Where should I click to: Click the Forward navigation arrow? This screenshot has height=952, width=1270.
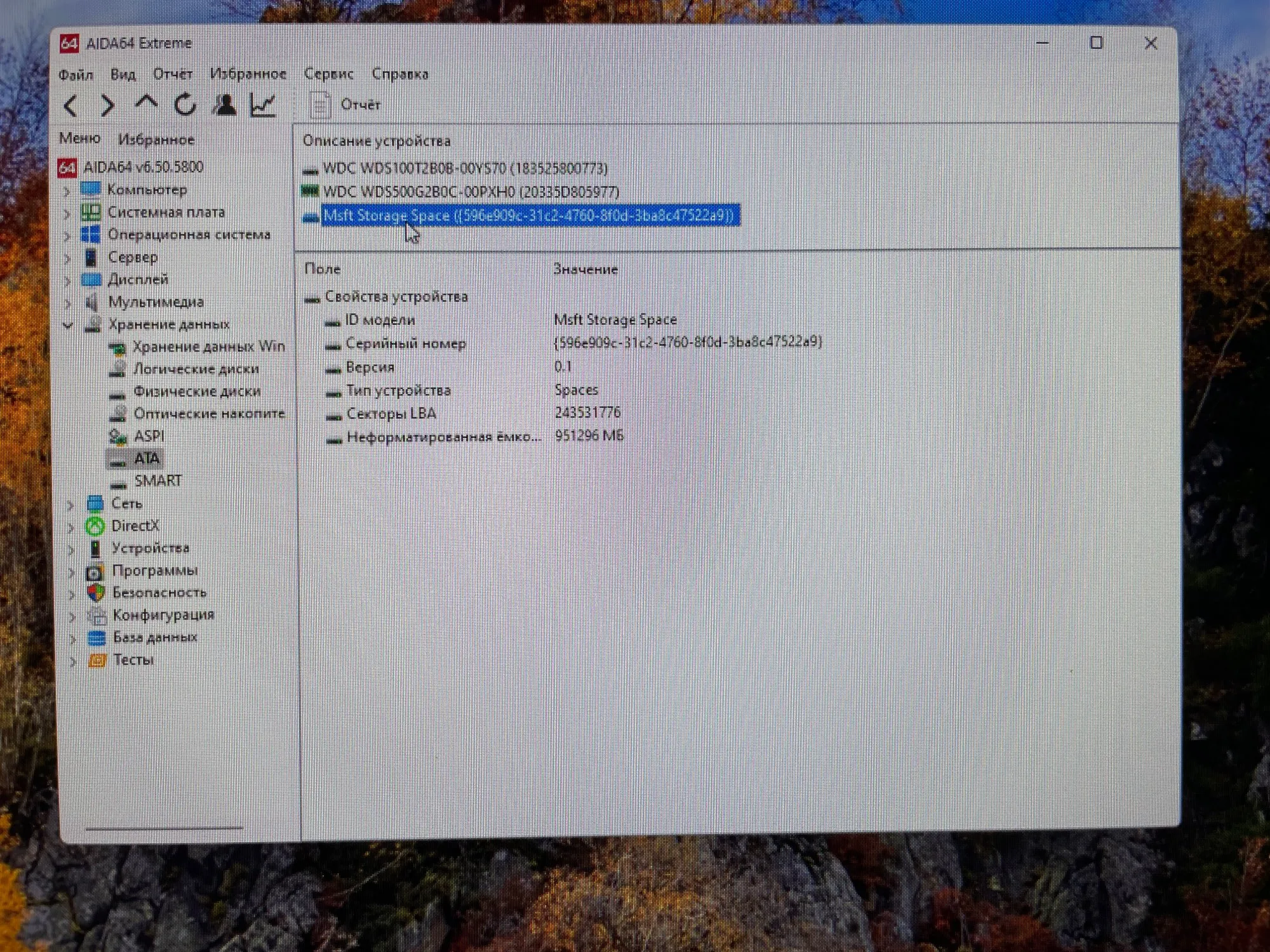tap(107, 106)
